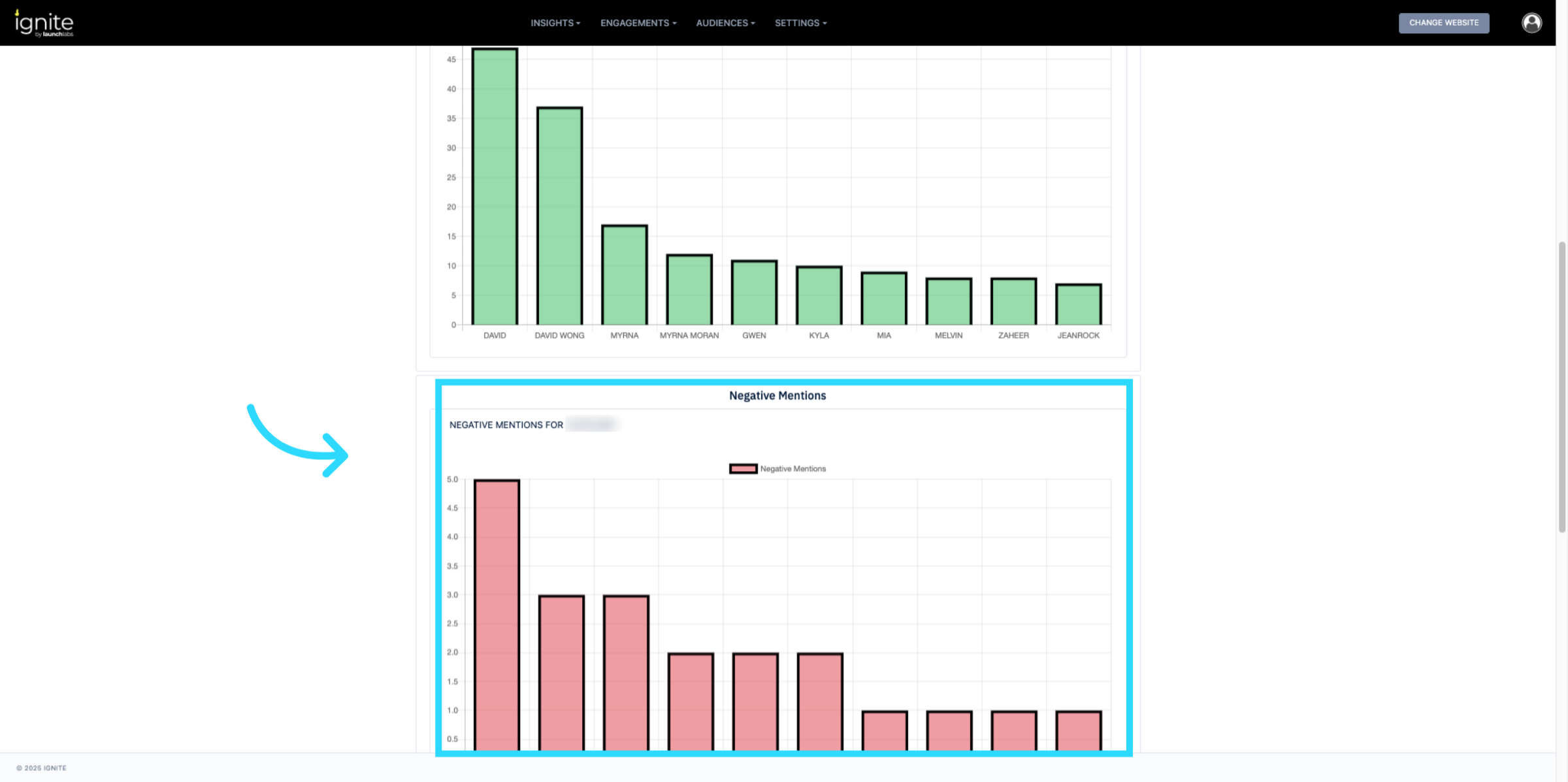The height and width of the screenshot is (782, 1568).
Task: Click the MYRNA MORAN green bar
Action: pyautogui.click(x=689, y=289)
